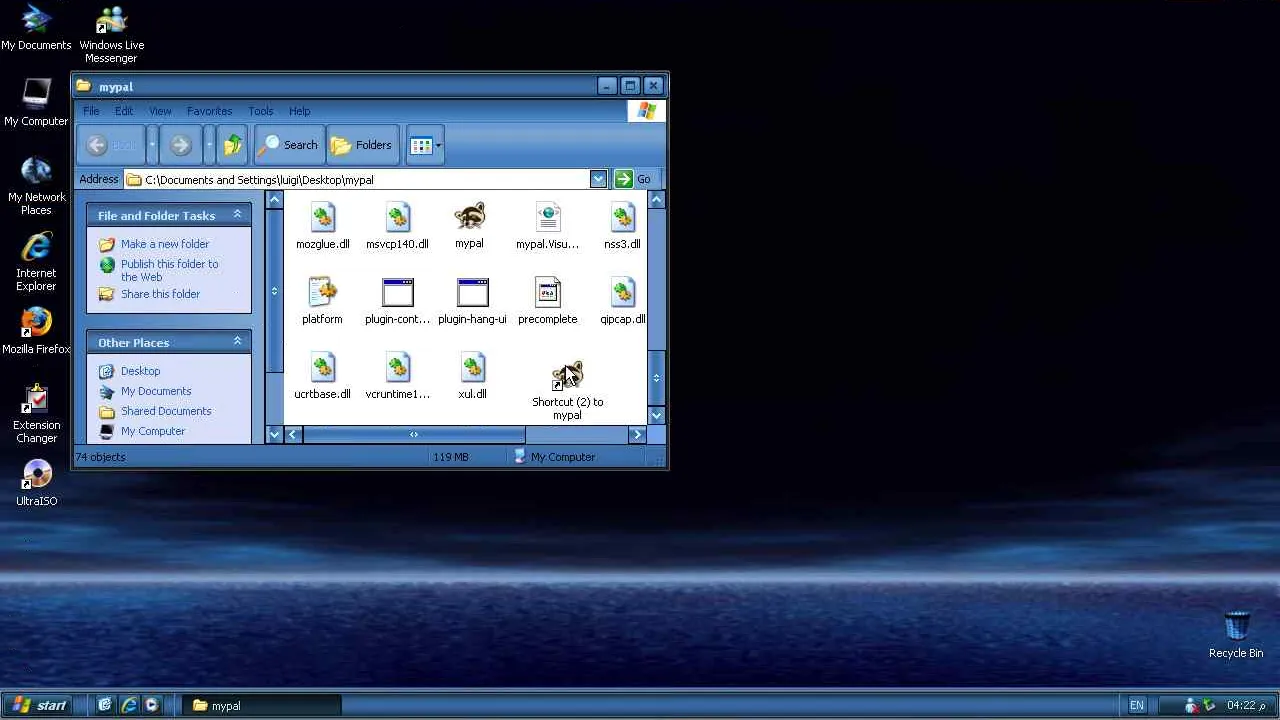Viewport: 1280px width, 720px height.
Task: Open the Help menu
Action: tap(299, 111)
